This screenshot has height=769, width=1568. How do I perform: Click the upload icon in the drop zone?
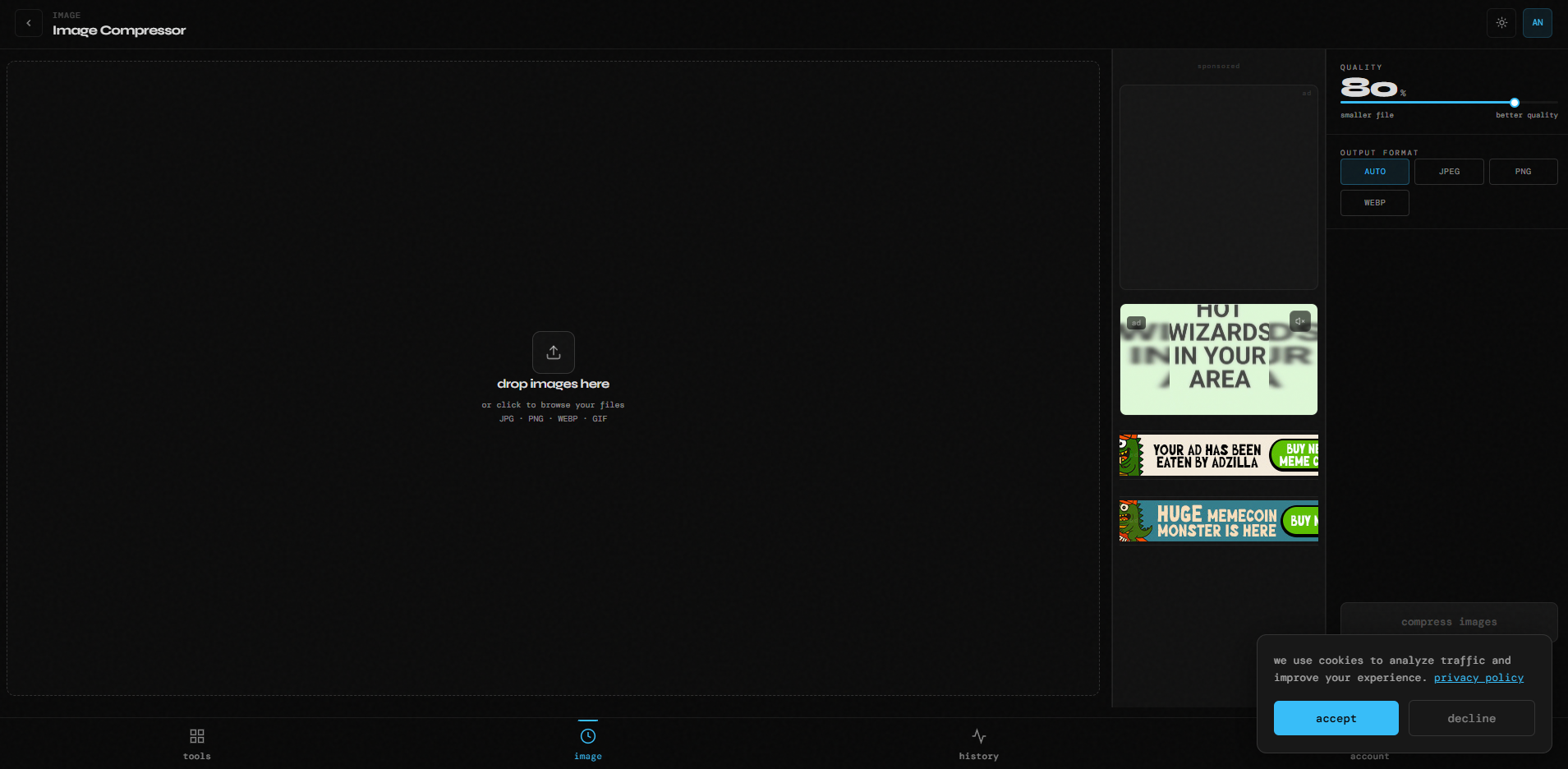pyautogui.click(x=553, y=352)
